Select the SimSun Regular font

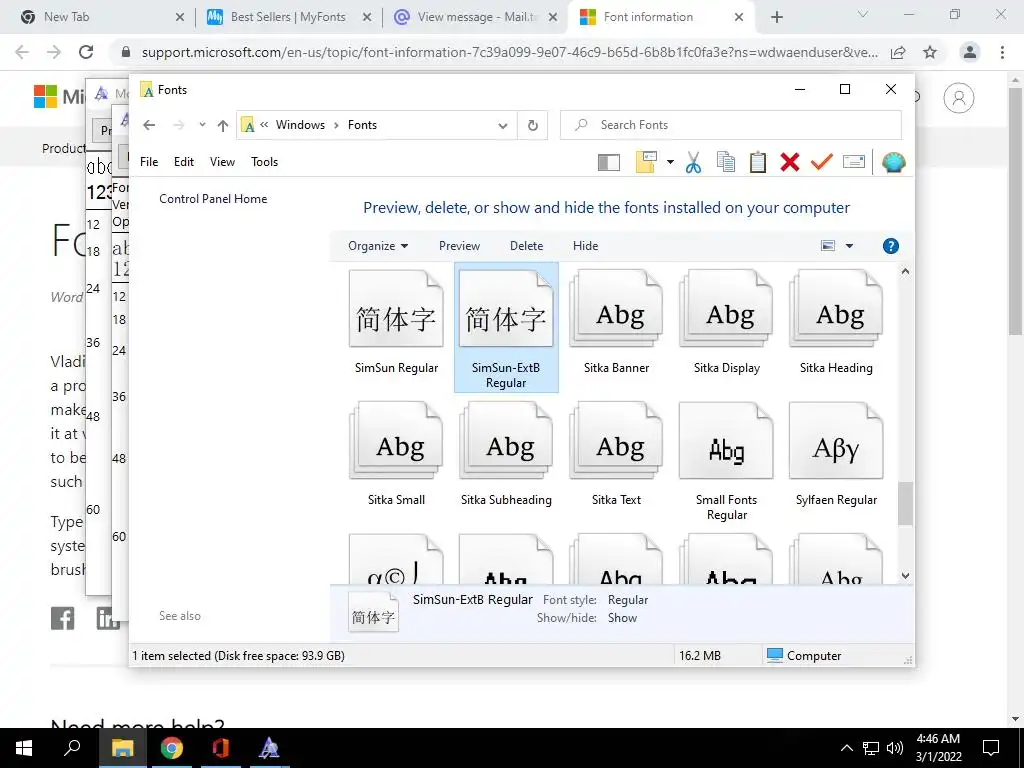(x=396, y=323)
